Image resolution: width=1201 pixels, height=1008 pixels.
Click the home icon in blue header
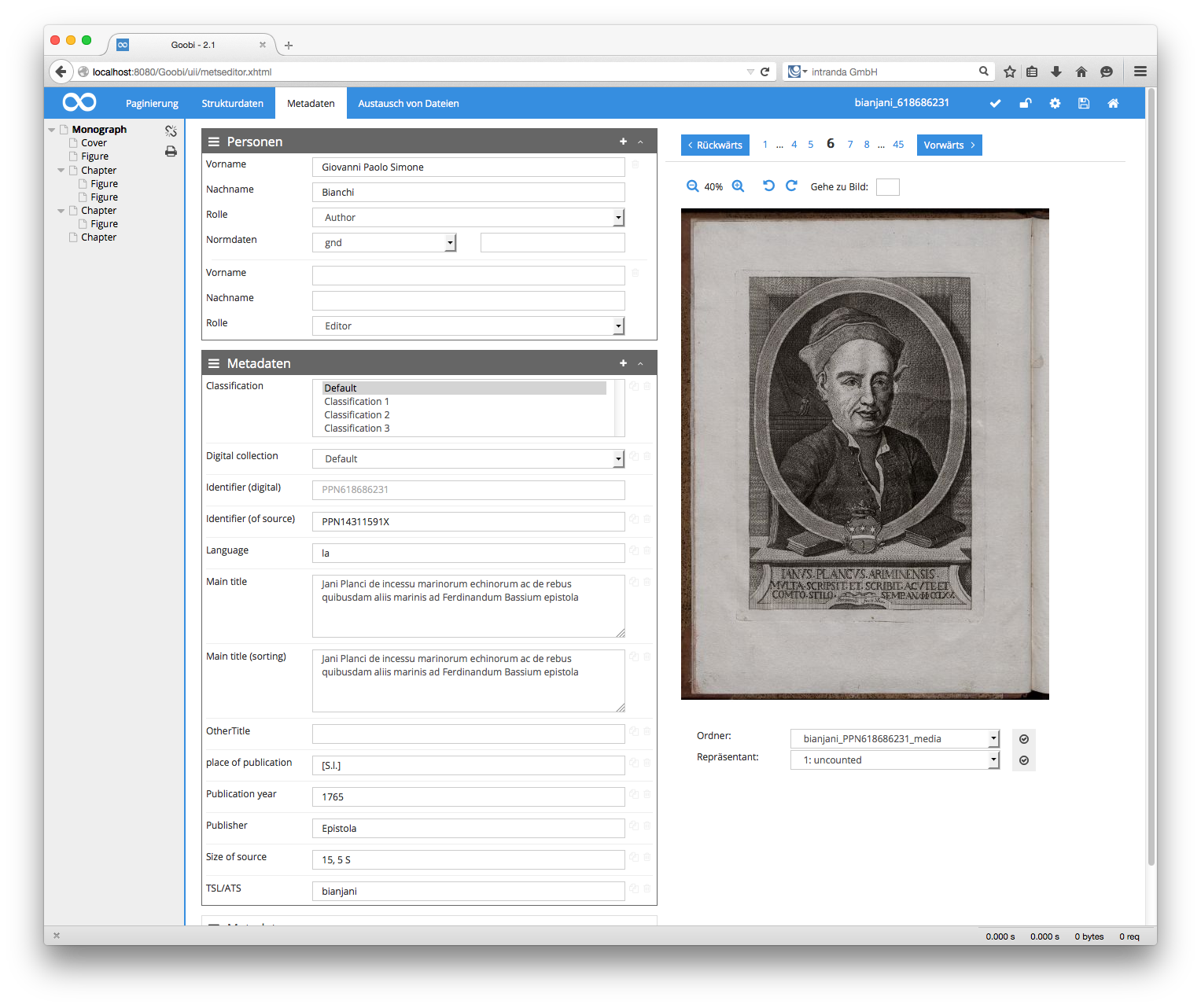1113,103
